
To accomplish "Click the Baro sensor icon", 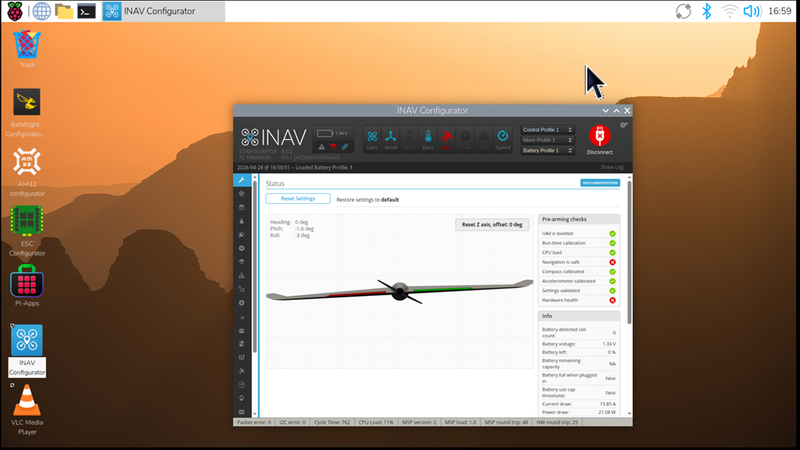I will point(428,138).
